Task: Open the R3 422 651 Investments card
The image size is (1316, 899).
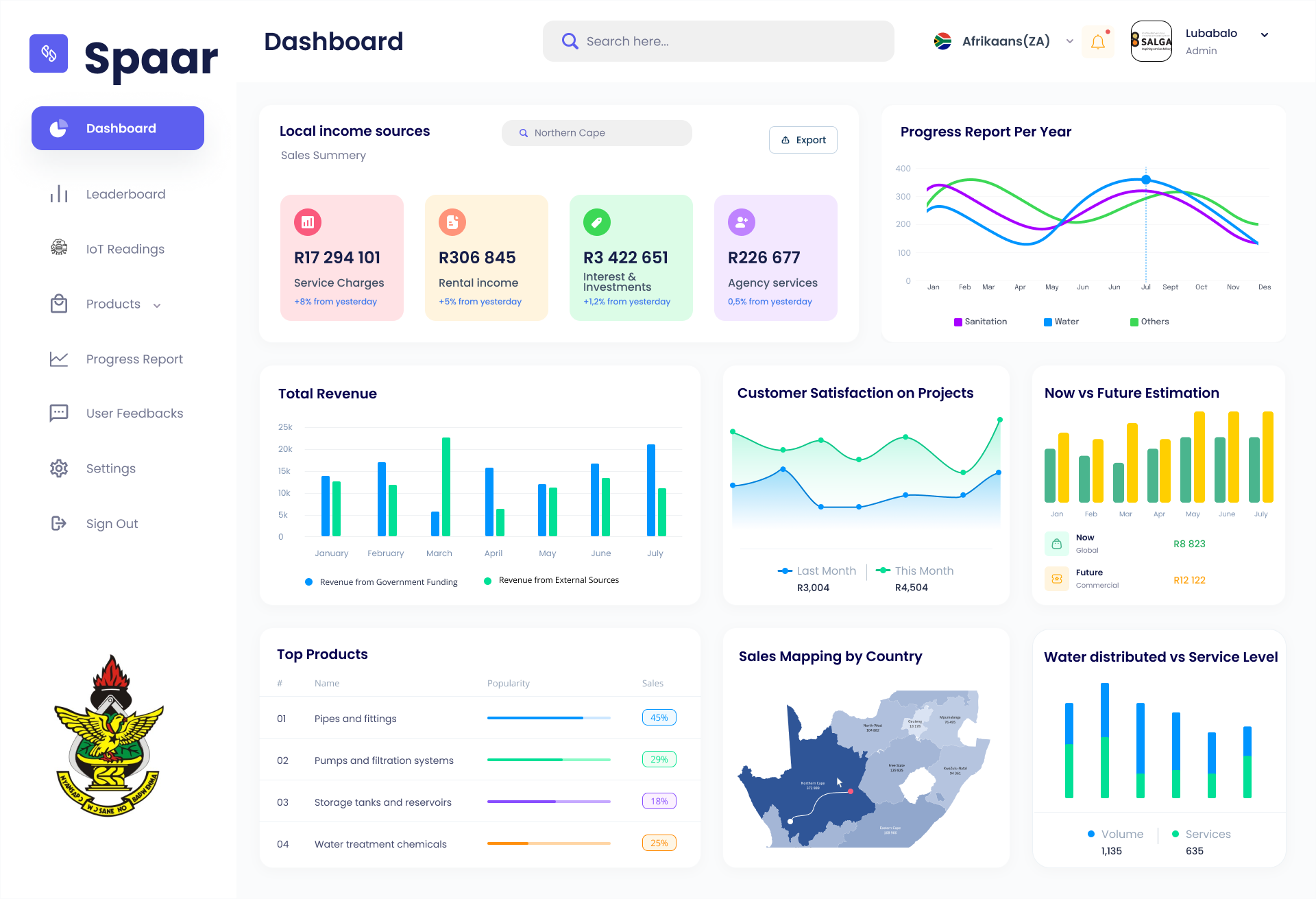Action: pyautogui.click(x=631, y=258)
